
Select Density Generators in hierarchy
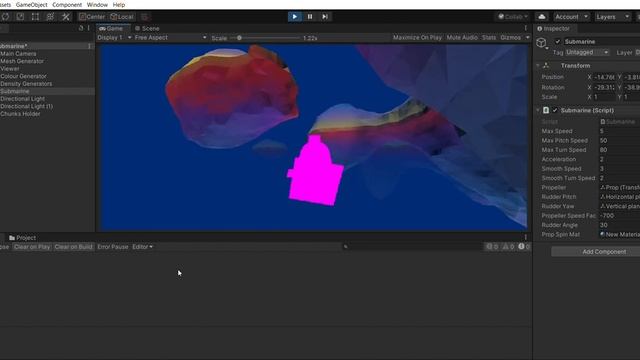click(x=26, y=84)
